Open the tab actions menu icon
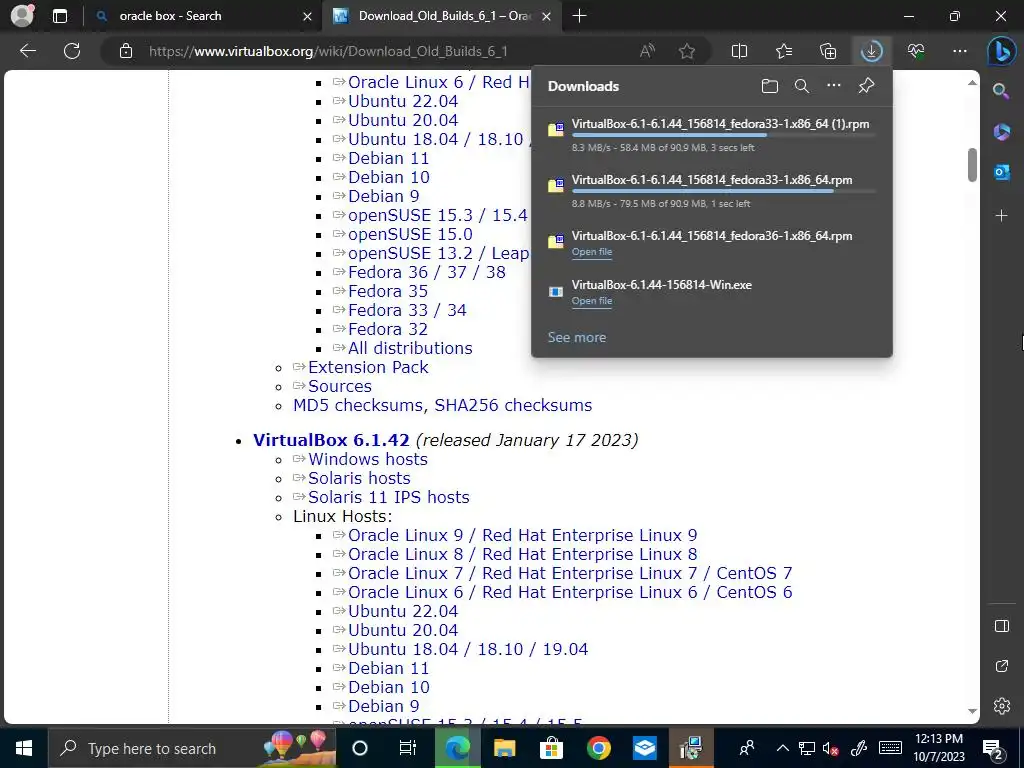The height and width of the screenshot is (768, 1024). tap(59, 16)
